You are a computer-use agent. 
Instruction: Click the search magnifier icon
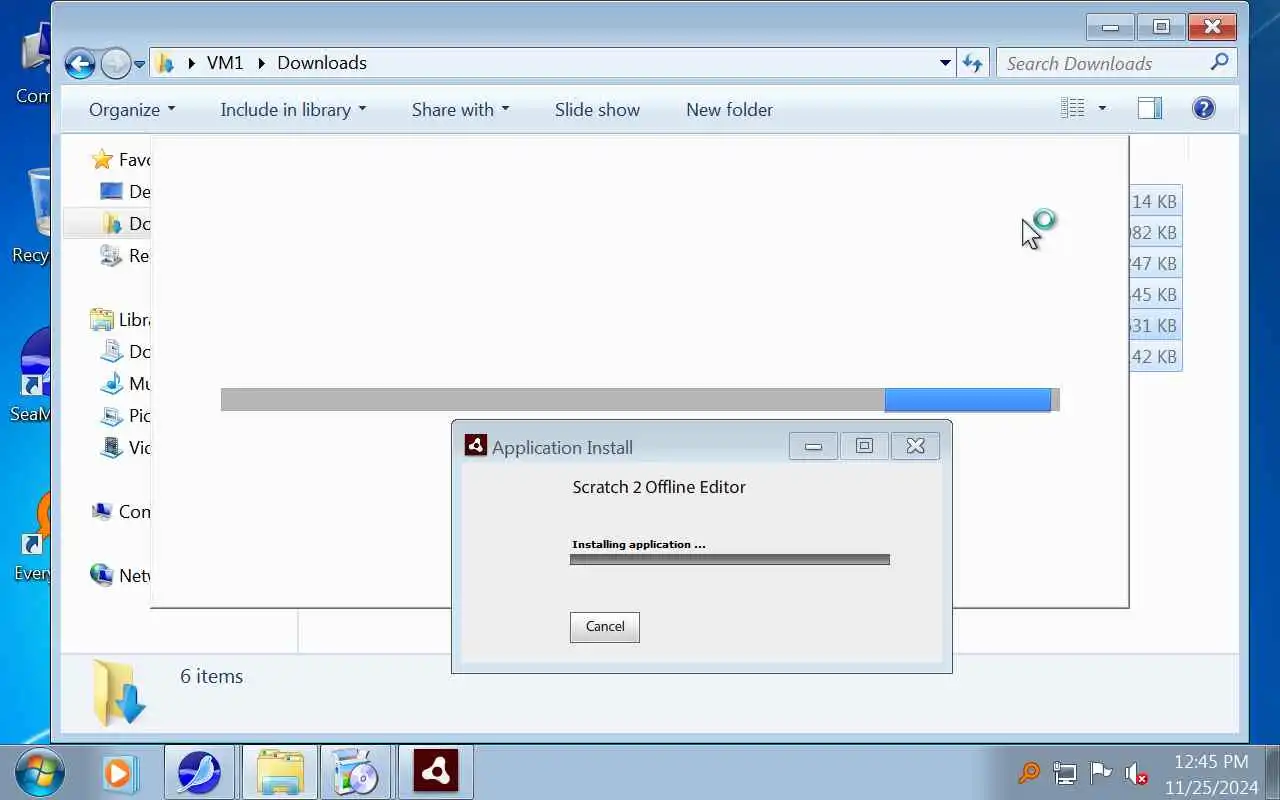1219,62
